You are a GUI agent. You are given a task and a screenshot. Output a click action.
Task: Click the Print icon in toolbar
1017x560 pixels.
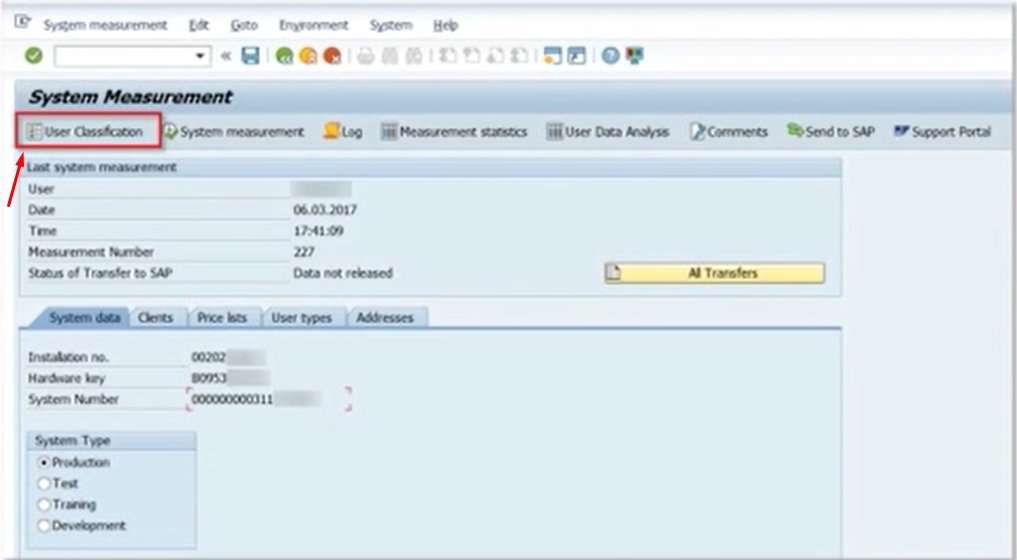(366, 56)
